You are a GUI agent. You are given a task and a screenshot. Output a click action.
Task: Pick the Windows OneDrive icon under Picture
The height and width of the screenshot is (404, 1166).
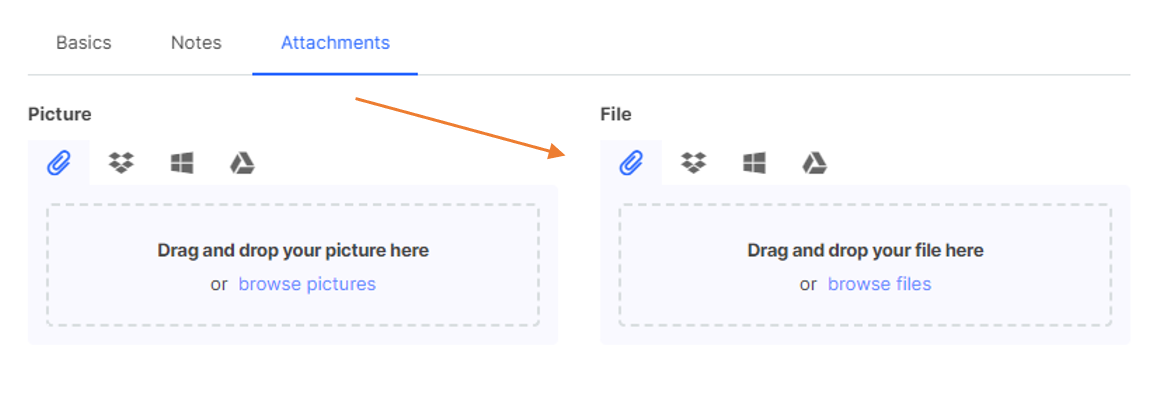click(182, 162)
